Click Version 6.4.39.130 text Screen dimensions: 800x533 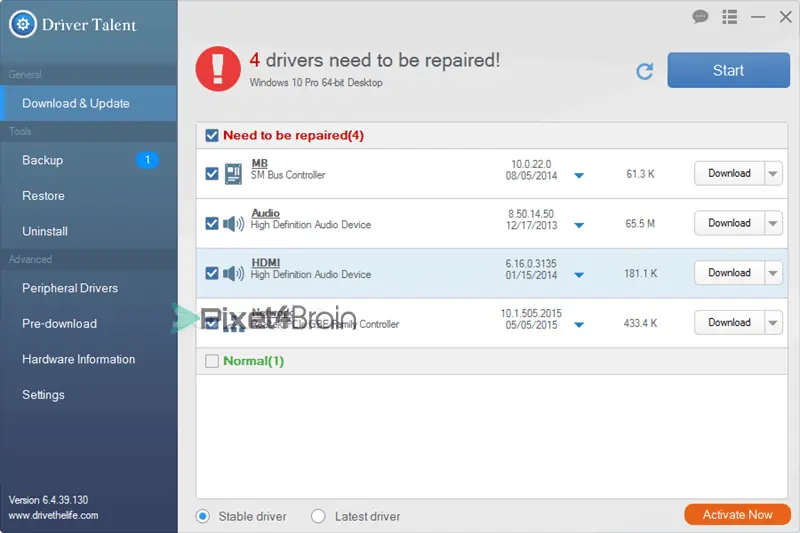pos(48,500)
